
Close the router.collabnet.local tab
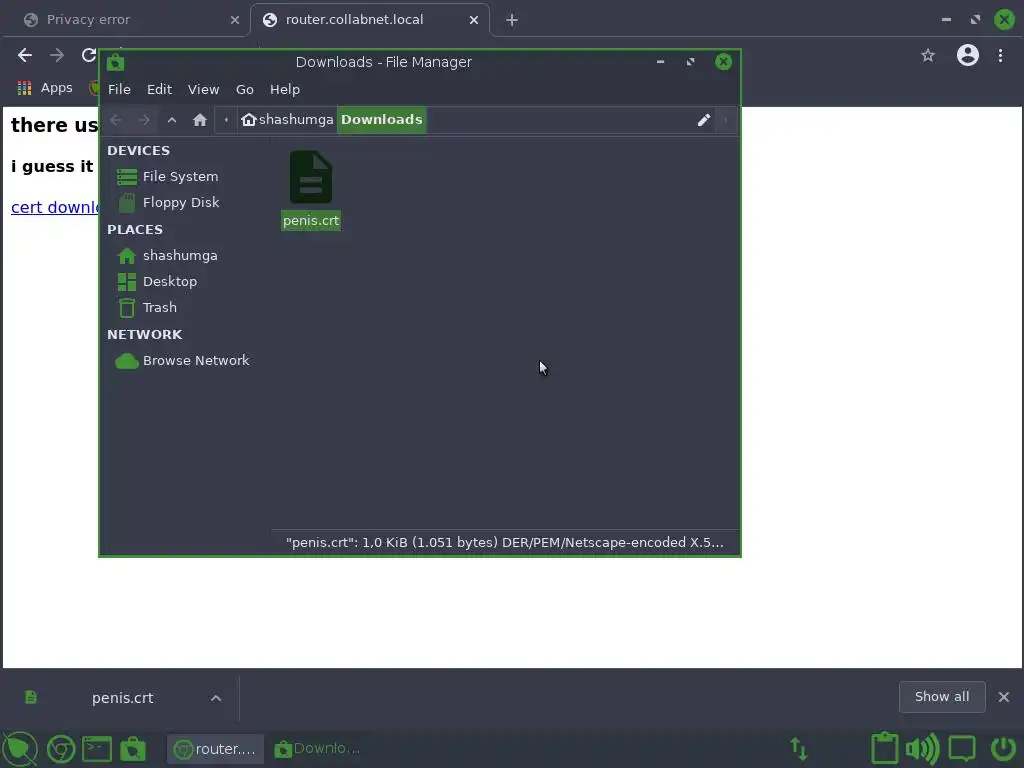click(474, 20)
